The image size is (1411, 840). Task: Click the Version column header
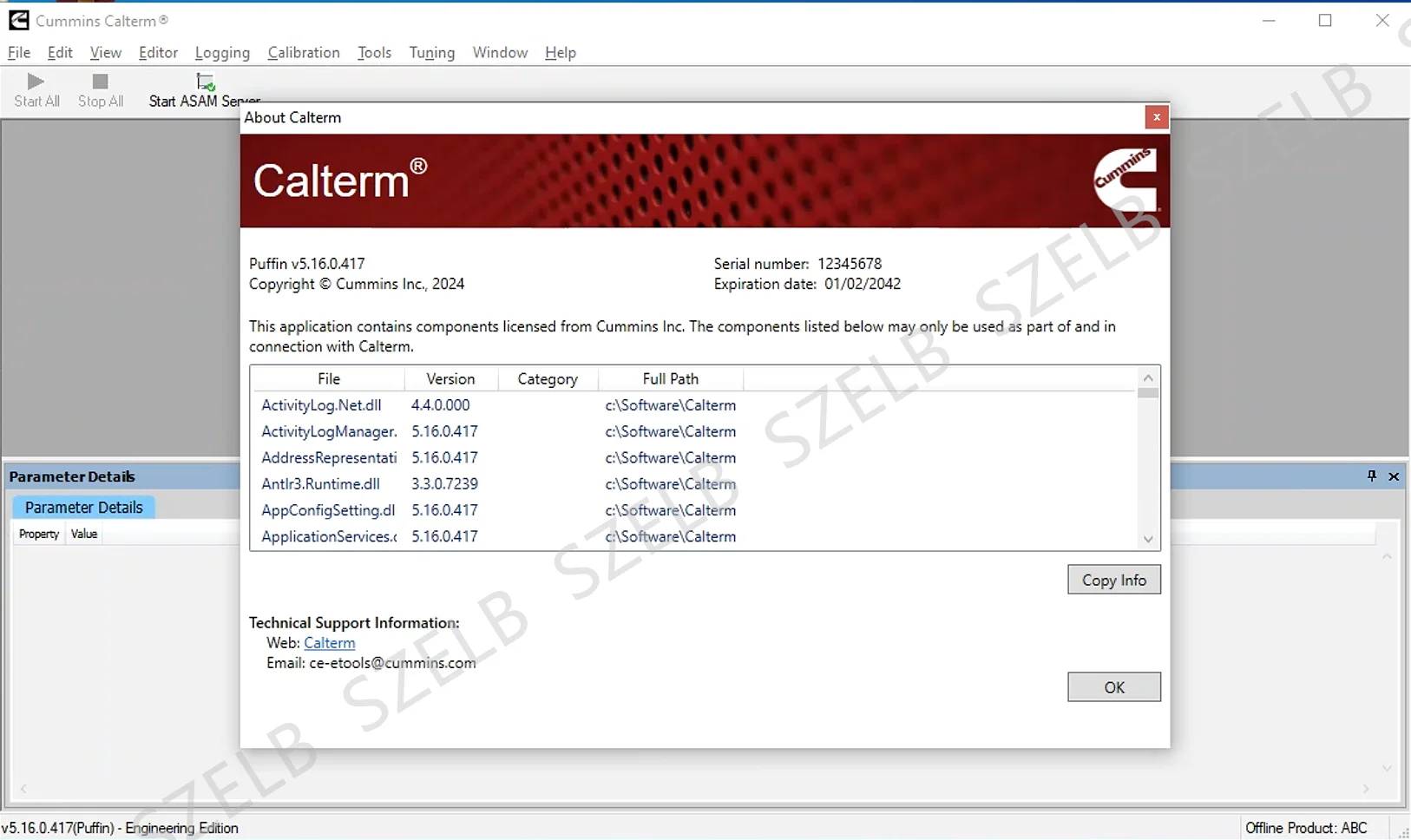[450, 378]
